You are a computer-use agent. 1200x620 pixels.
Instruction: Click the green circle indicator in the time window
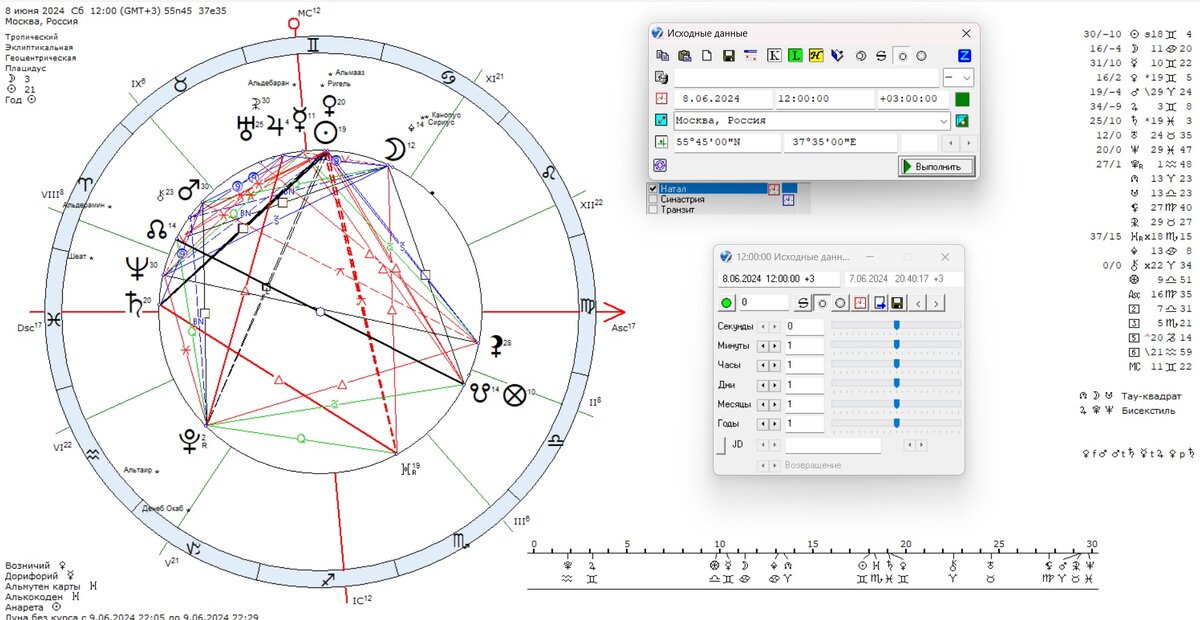pyautogui.click(x=727, y=302)
